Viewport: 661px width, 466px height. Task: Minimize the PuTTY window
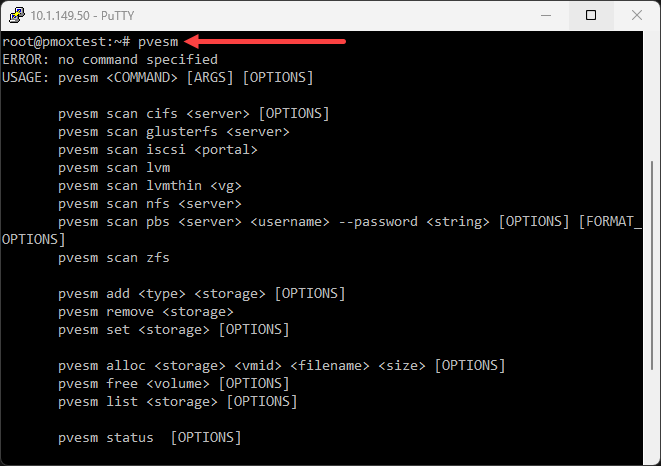tap(546, 15)
